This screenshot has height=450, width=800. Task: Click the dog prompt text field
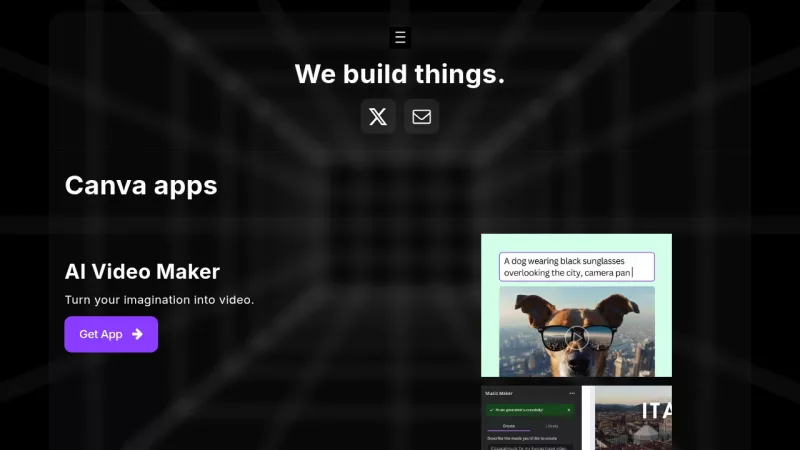click(x=577, y=267)
